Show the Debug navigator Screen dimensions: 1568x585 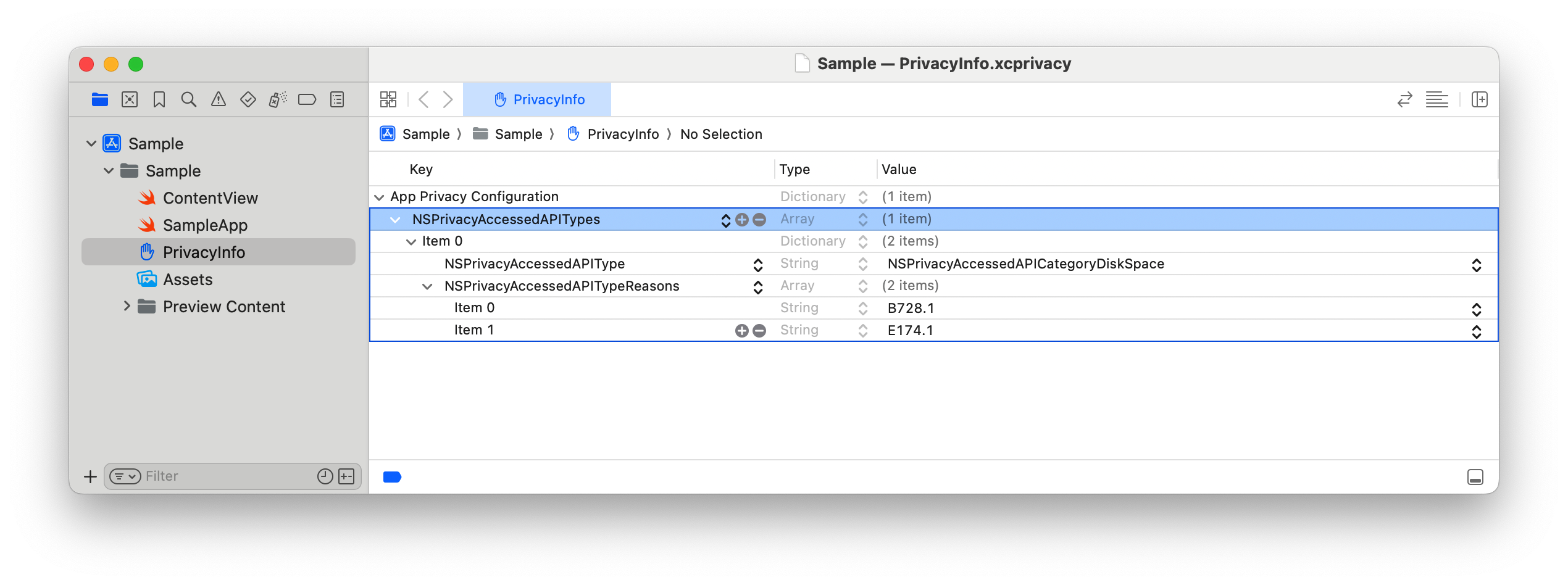[277, 99]
